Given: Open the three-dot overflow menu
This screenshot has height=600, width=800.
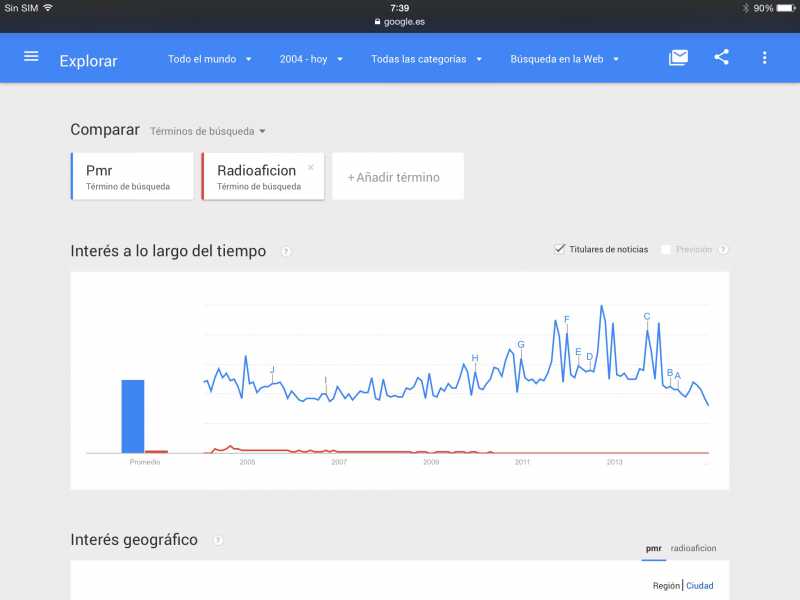Looking at the screenshot, I should (x=764, y=58).
